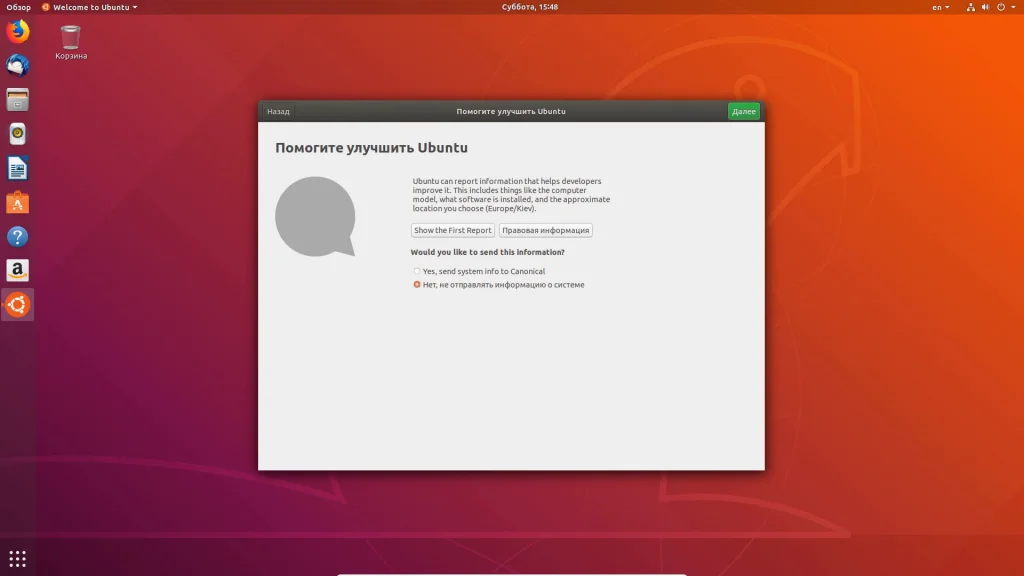Viewport: 1024px width, 576px height.
Task: Click the heading Помогите улучшить Ubuntu
Action: pyautogui.click(x=372, y=148)
